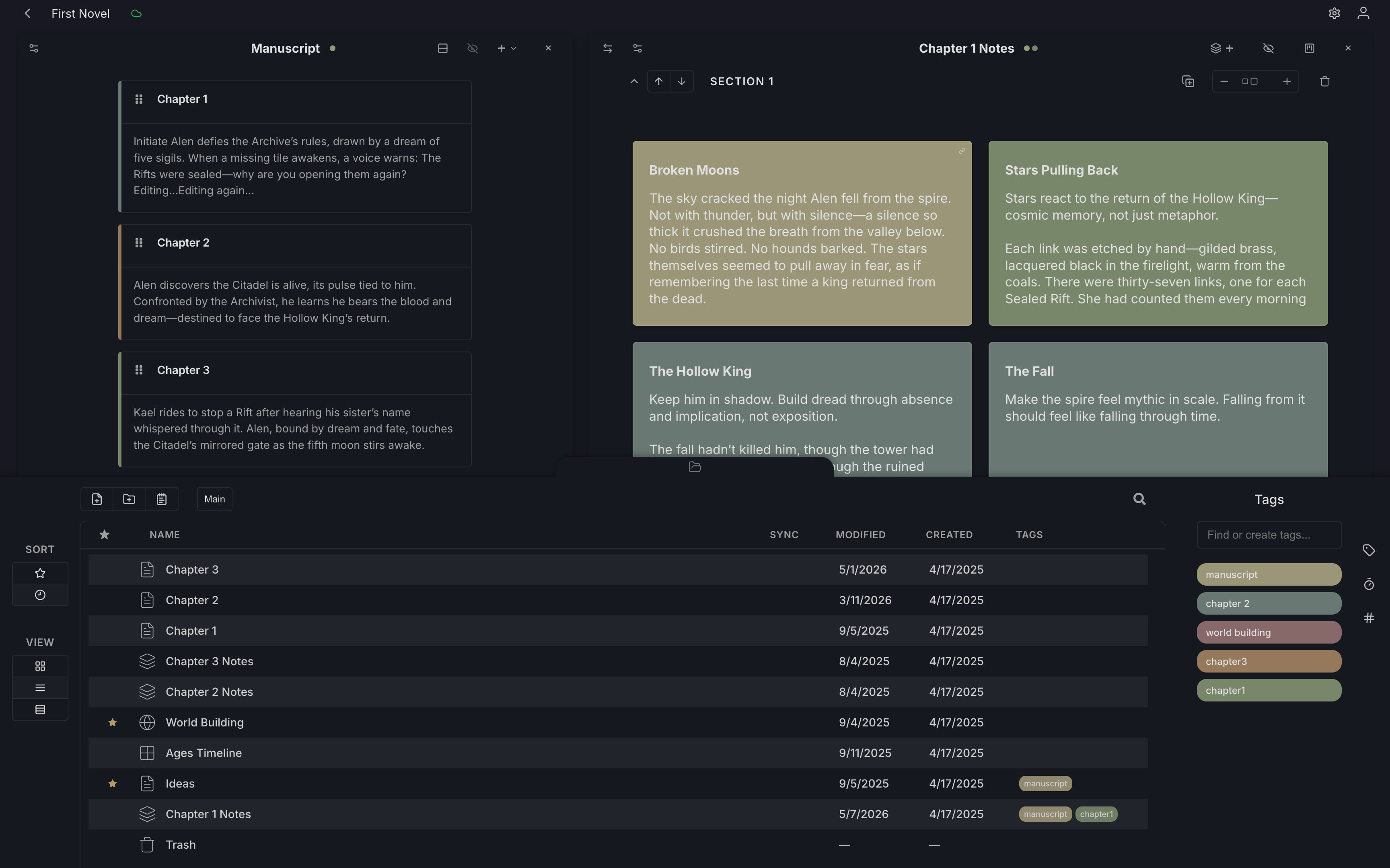Open the settings gear icon

tap(1334, 13)
